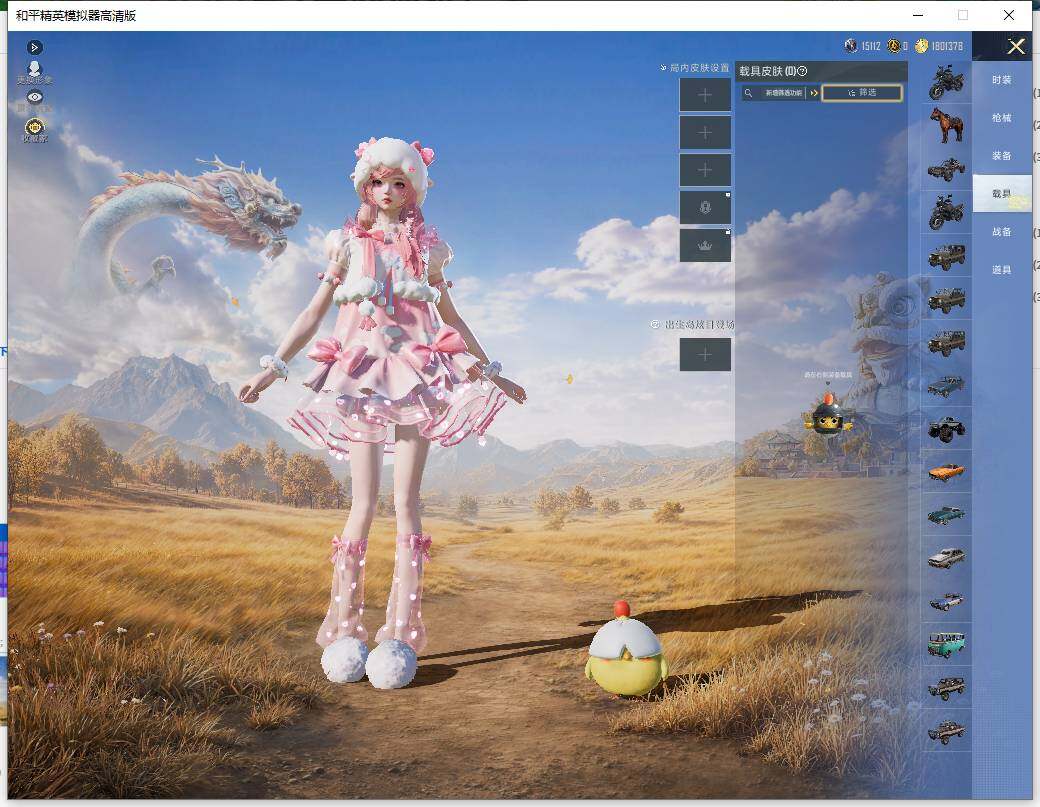Open the help question-mark by 载具皮肤
Image resolution: width=1040 pixels, height=807 pixels.
pos(802,71)
